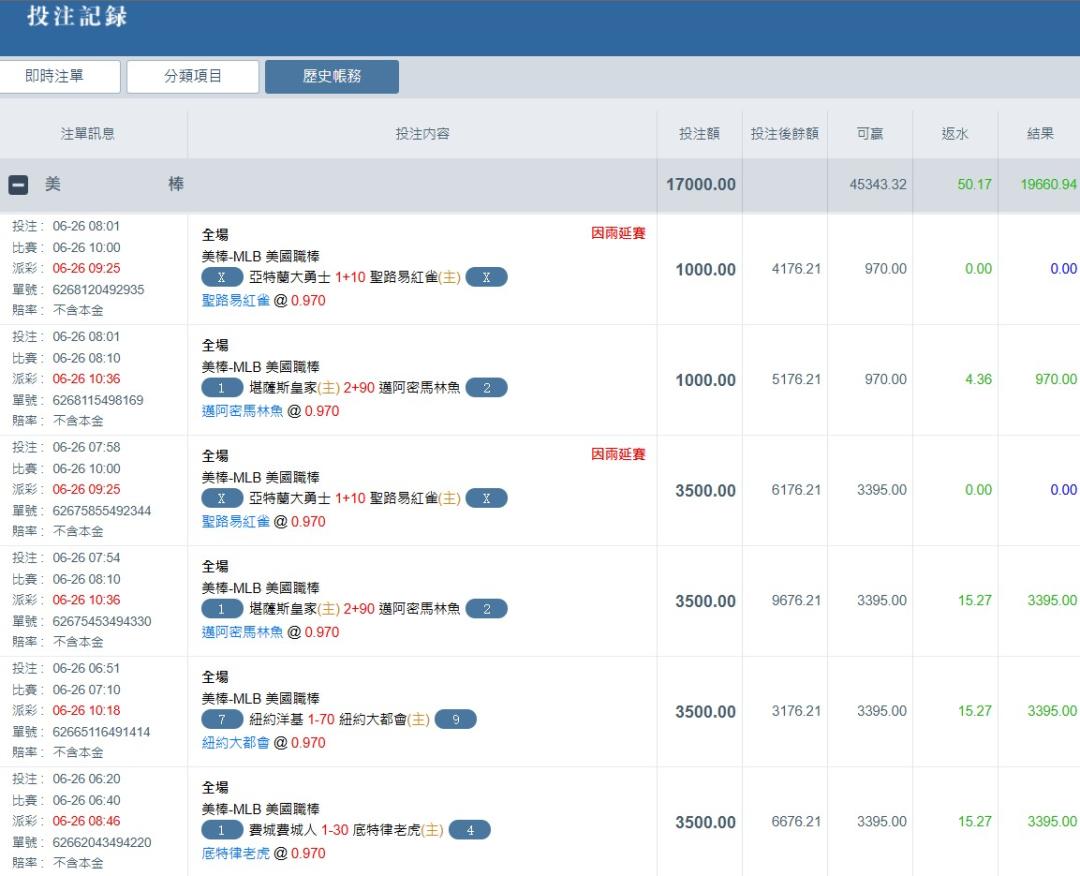
Task: Click the 注單訊息 column header
Action: click(88, 134)
